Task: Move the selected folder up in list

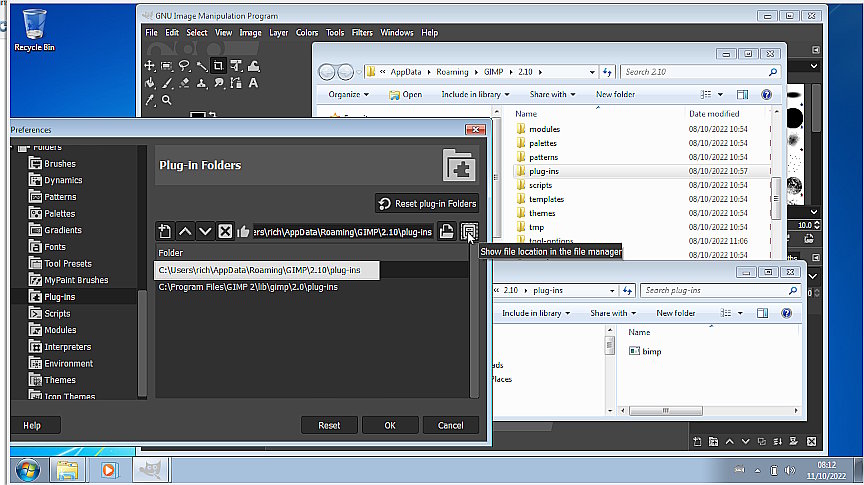Action: (185, 231)
